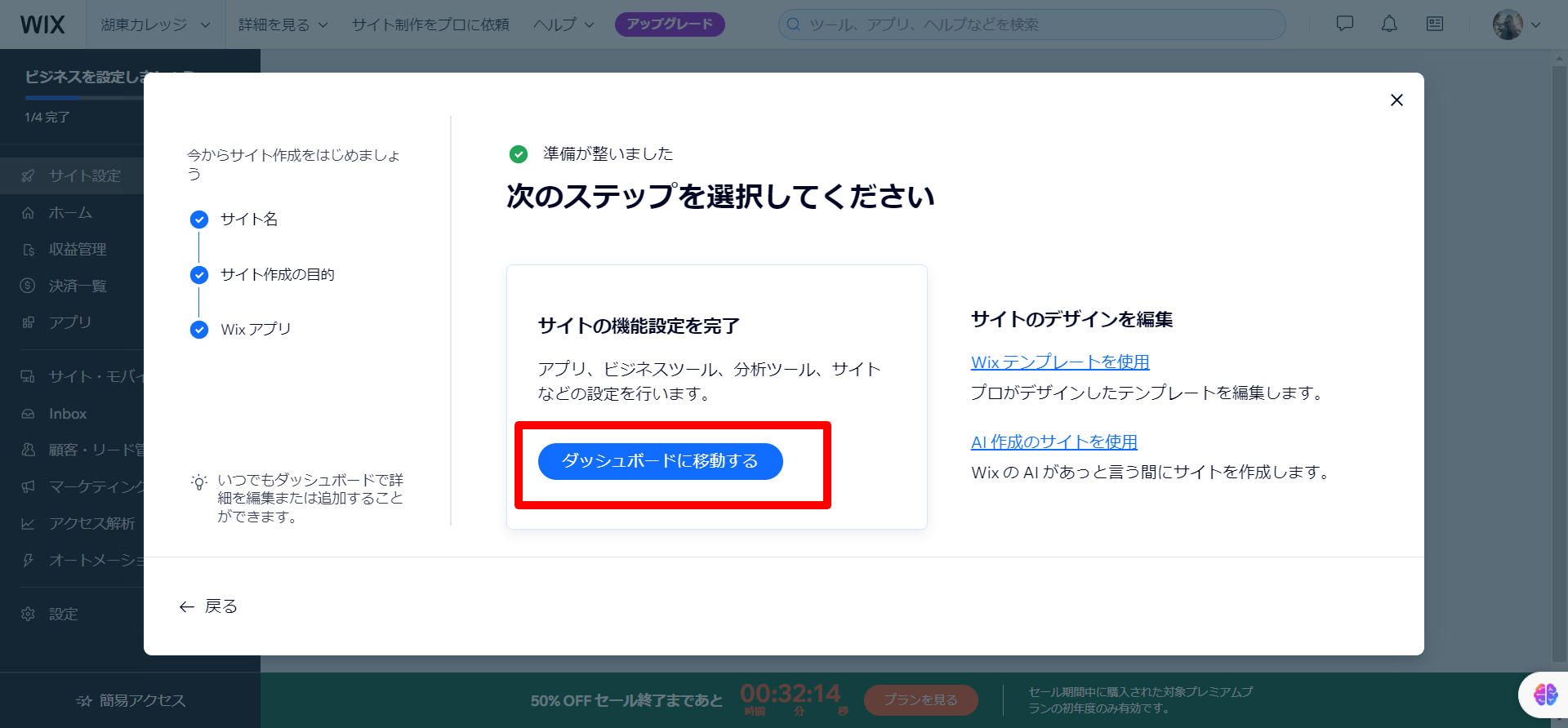Click the search field in top bar
The width and height of the screenshot is (1568, 728).
1031,24
